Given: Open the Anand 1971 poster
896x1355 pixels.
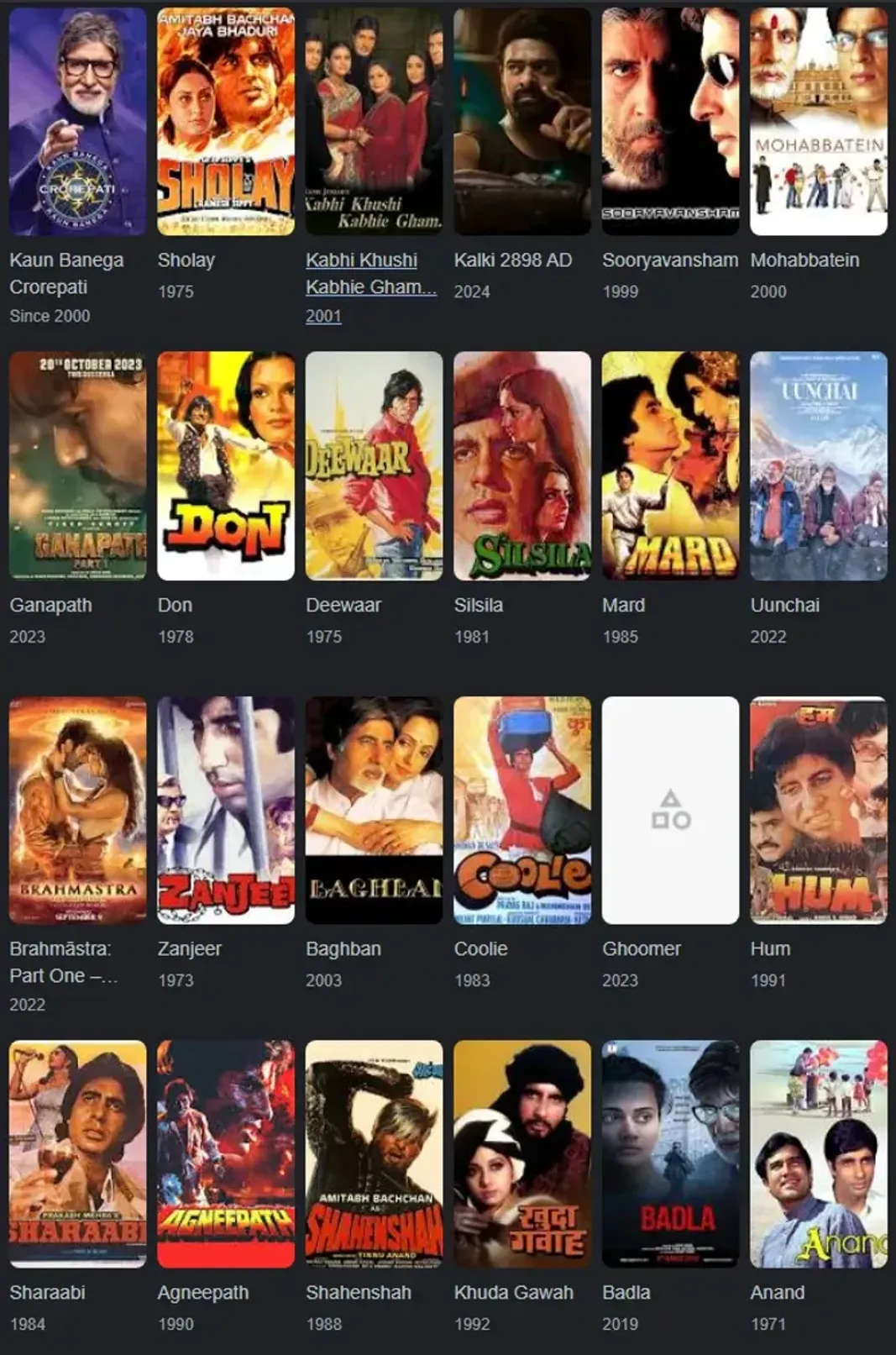Looking at the screenshot, I should [x=819, y=1154].
